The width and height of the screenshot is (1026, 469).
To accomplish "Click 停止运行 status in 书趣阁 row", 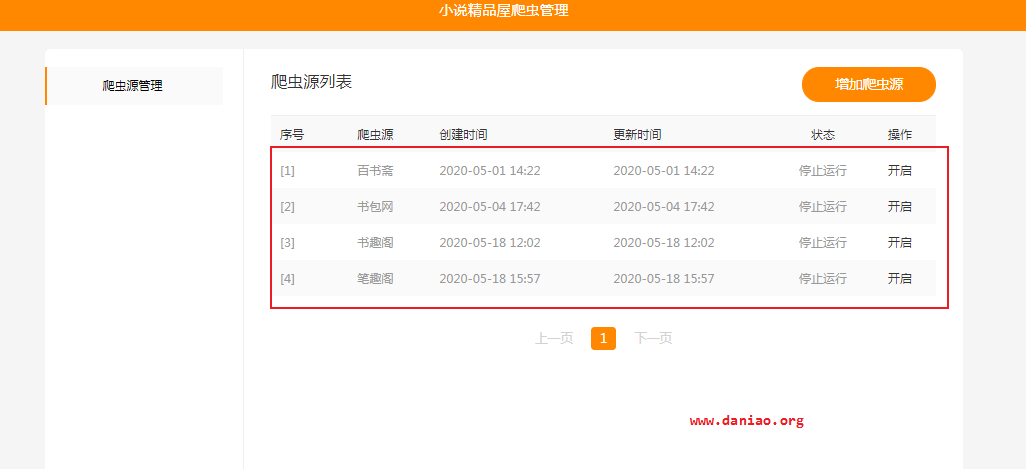I will [x=823, y=243].
